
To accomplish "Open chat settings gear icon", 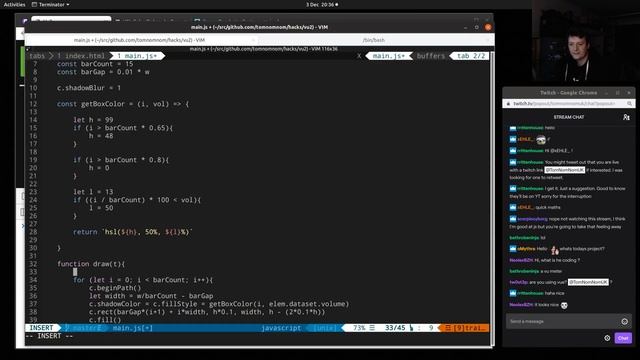I will coord(607,338).
